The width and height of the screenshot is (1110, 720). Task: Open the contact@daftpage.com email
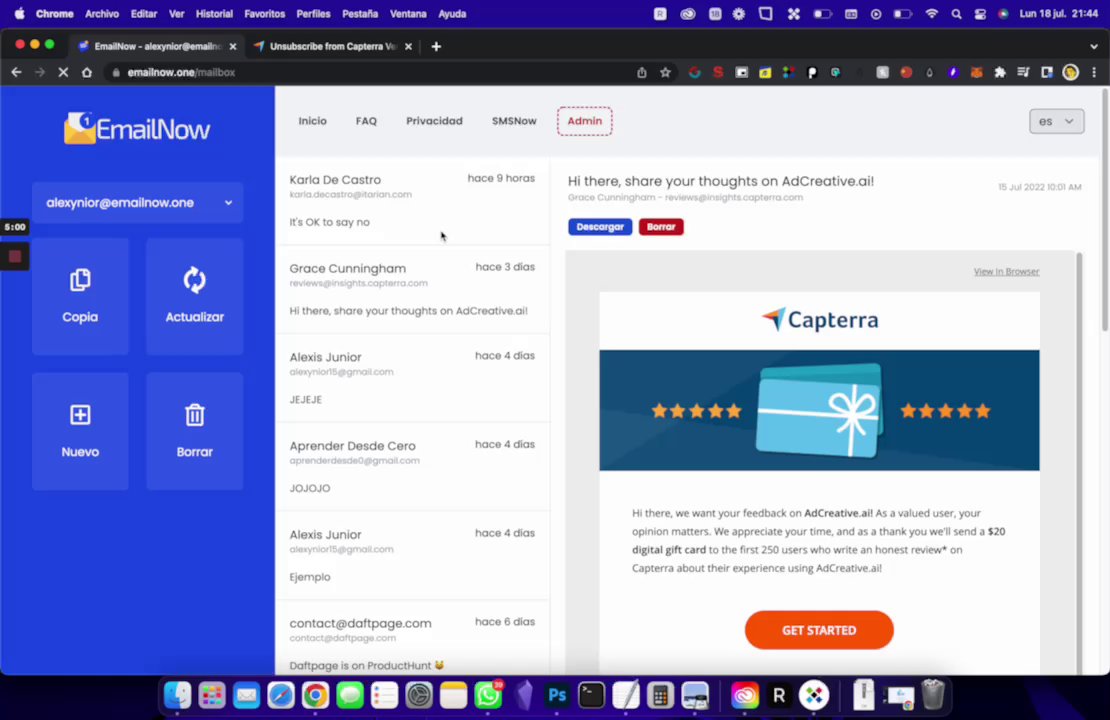pyautogui.click(x=412, y=638)
